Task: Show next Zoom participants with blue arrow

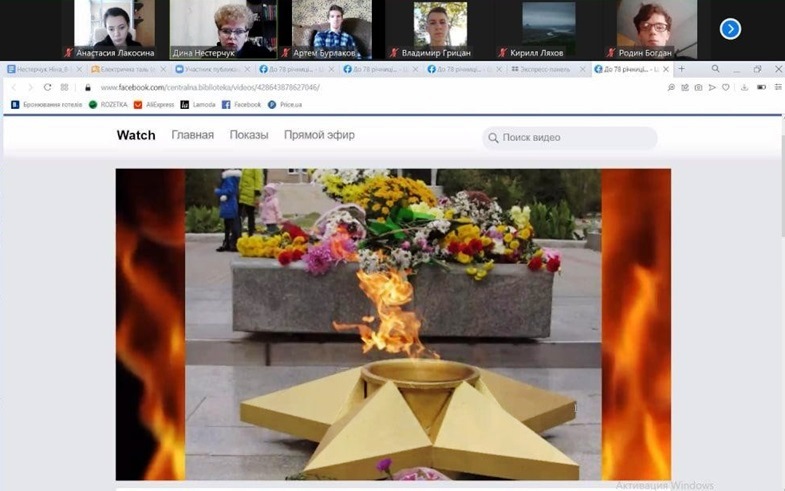Action: 730,29
